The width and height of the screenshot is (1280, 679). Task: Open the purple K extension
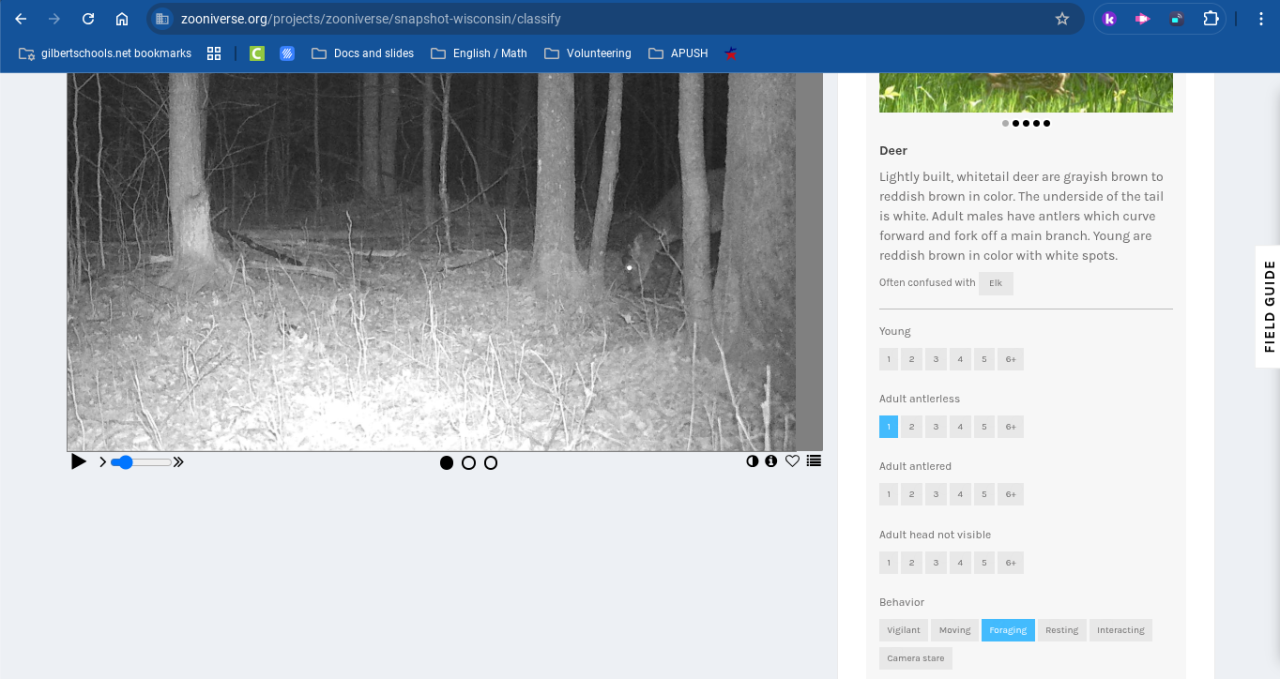click(1109, 19)
